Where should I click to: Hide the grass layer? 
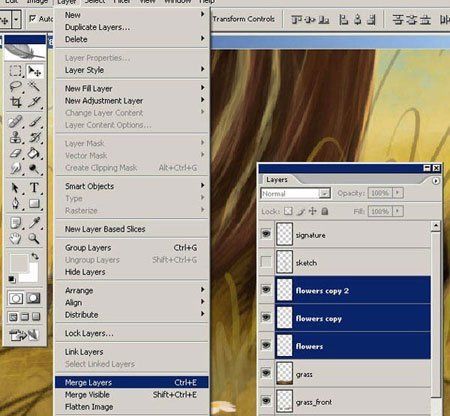point(266,373)
